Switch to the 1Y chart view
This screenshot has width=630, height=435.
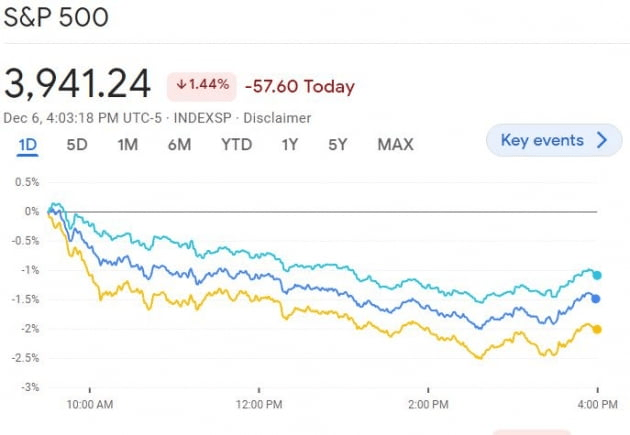tap(290, 145)
